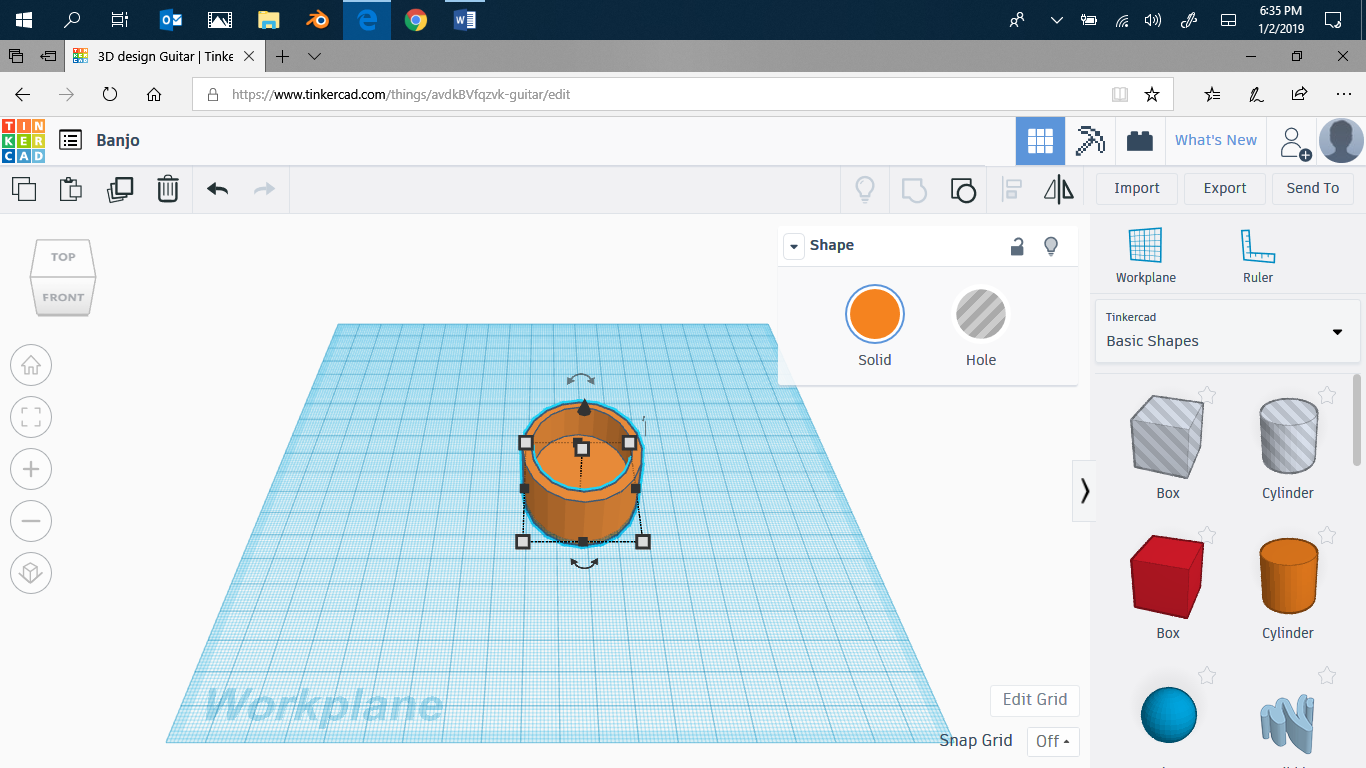Click the Show all lightbulb icon in the toolbar
Screen dimensions: 1366x768
pos(865,189)
